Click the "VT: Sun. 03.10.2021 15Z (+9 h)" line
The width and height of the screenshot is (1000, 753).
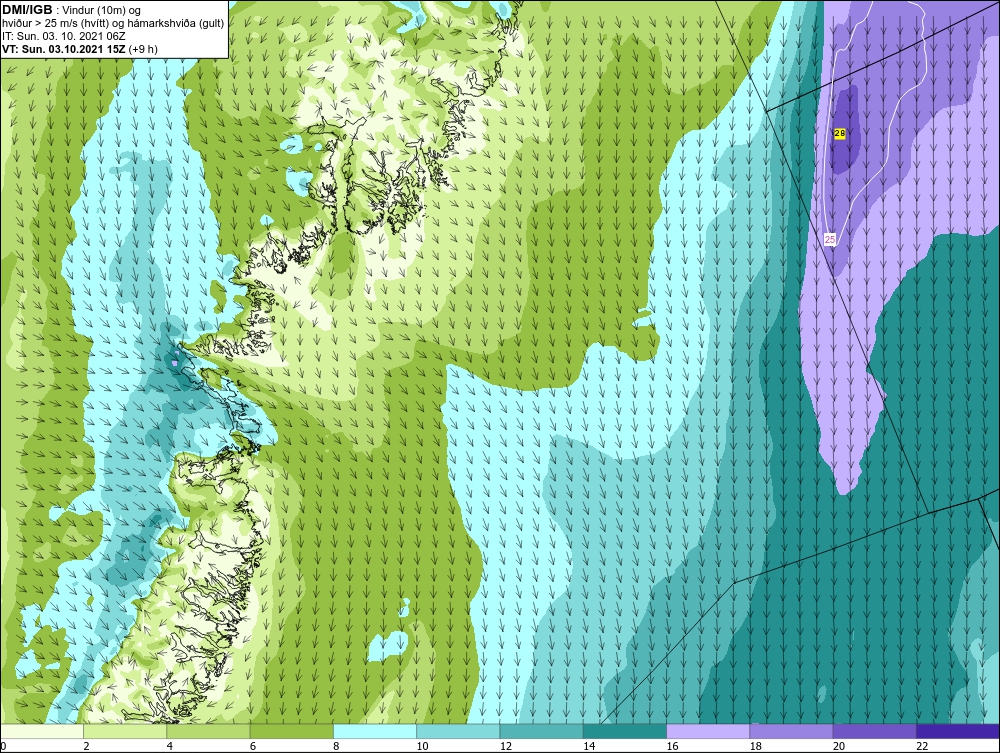click(x=80, y=49)
